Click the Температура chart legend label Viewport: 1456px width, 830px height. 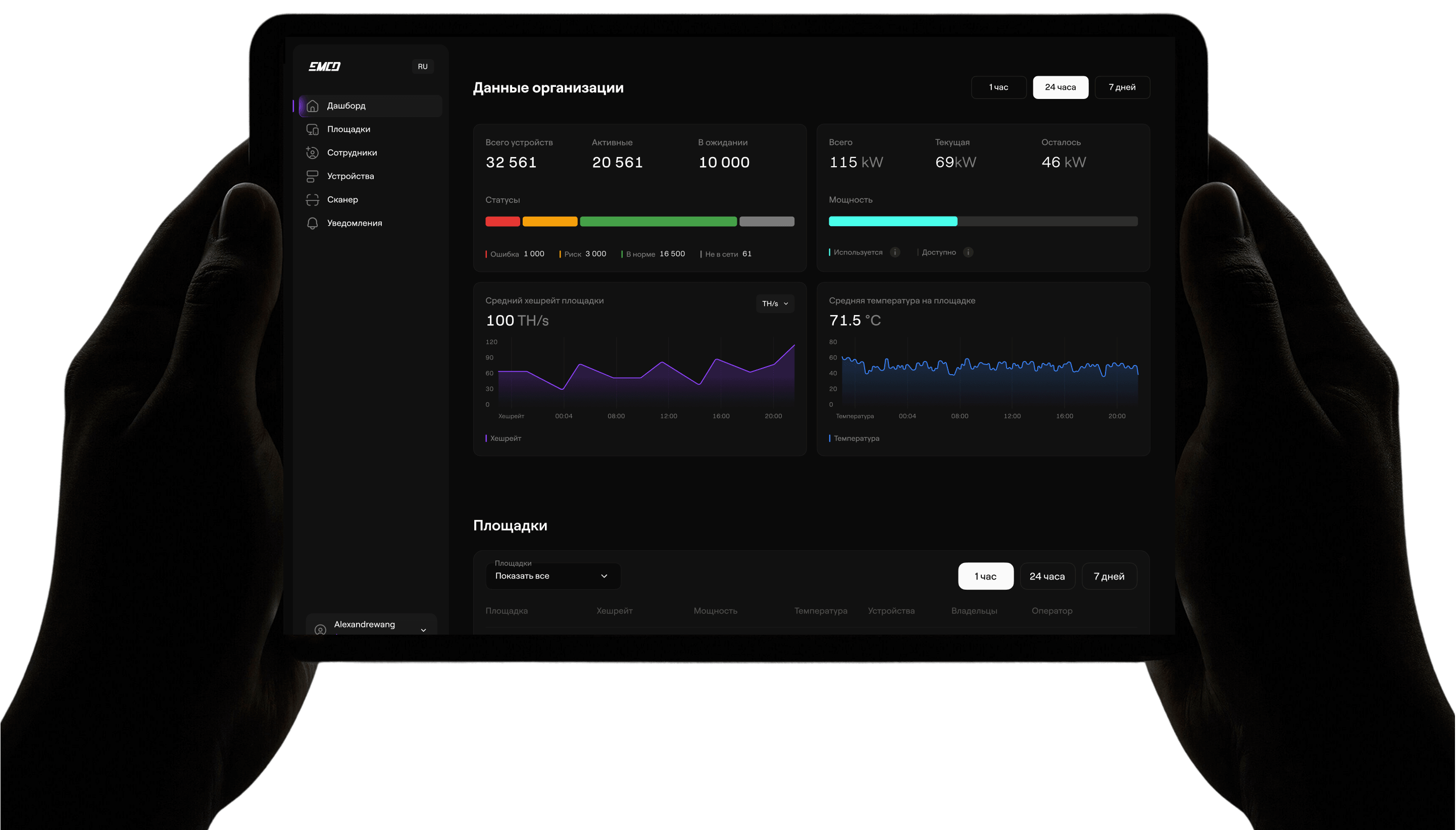[856, 438]
